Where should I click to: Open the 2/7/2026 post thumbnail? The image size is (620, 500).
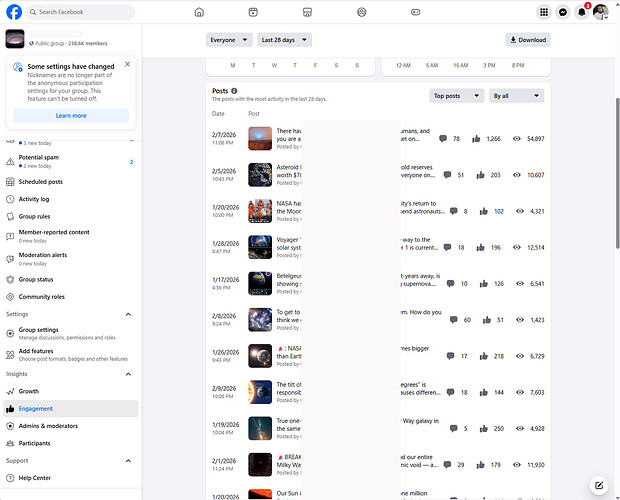coord(260,139)
